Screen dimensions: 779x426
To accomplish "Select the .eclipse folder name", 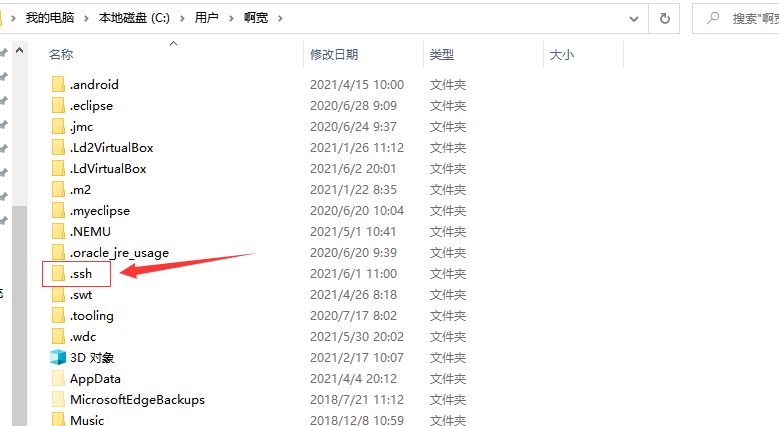I will coord(91,105).
